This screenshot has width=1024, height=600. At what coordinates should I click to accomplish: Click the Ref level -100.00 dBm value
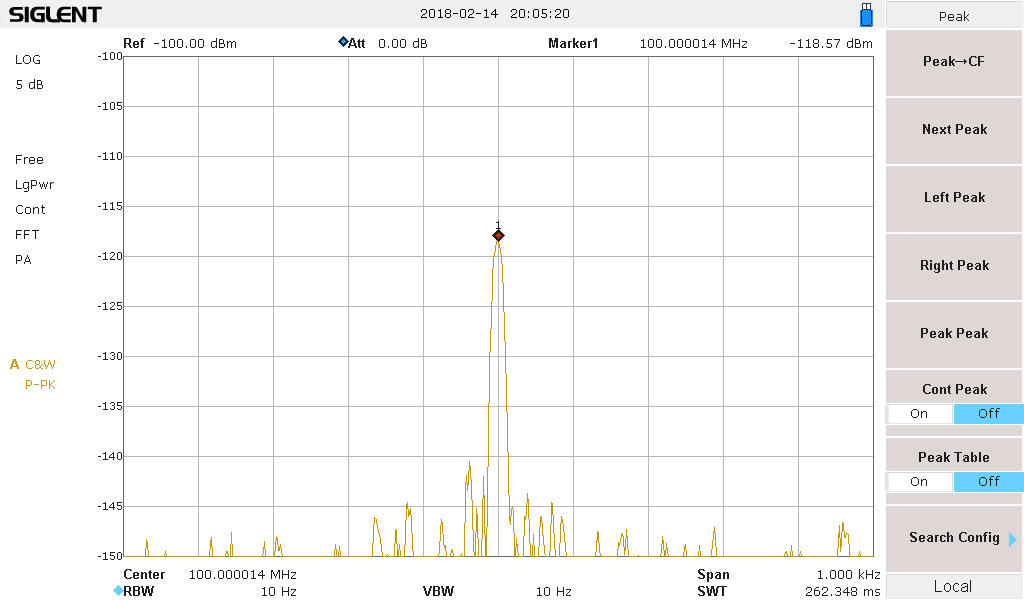(193, 44)
